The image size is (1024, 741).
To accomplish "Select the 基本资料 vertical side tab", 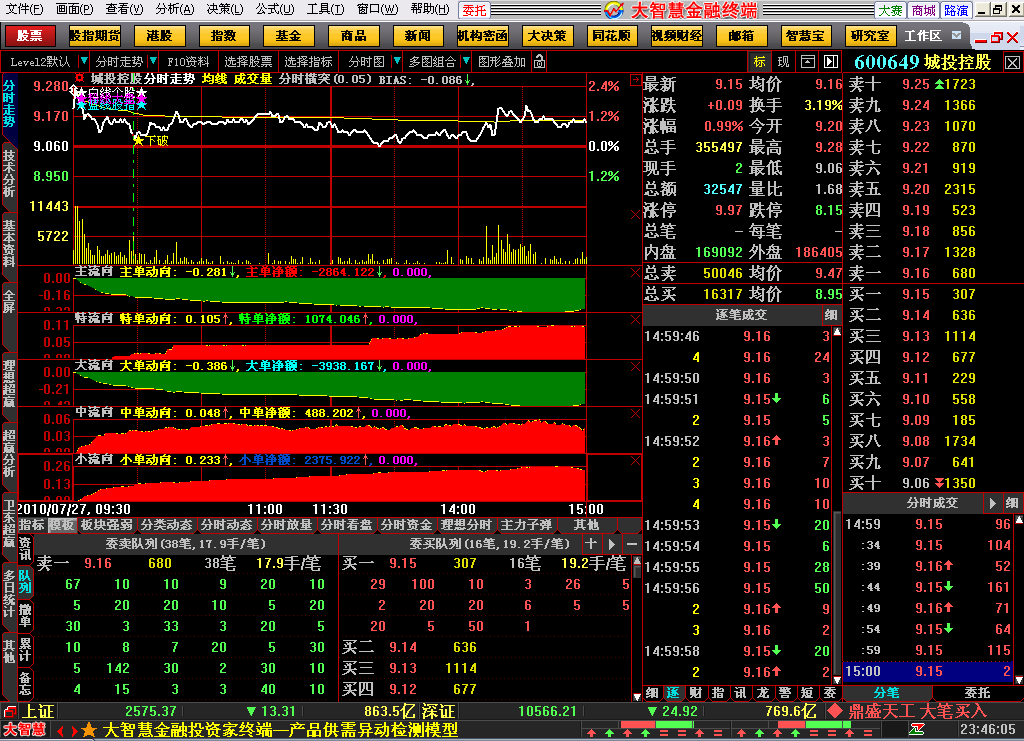I will (x=8, y=243).
